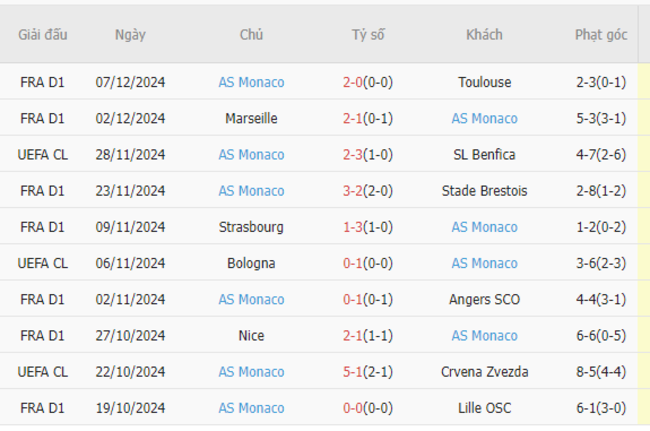Click the Strasbourg home team name
The width and height of the screenshot is (650, 431).
(x=251, y=227)
